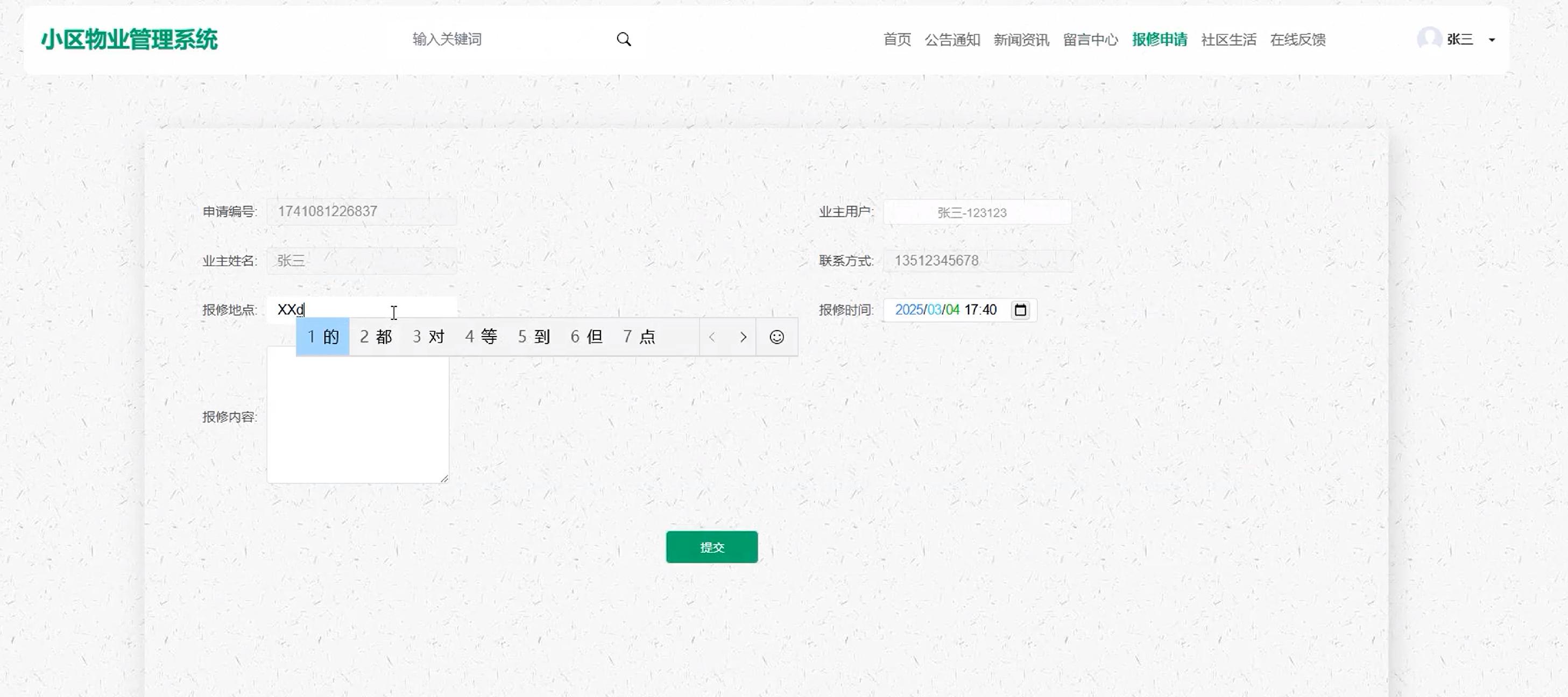Expand the 张三 account dropdown arrow
Screen dimensions: 1568x697
click(1491, 40)
